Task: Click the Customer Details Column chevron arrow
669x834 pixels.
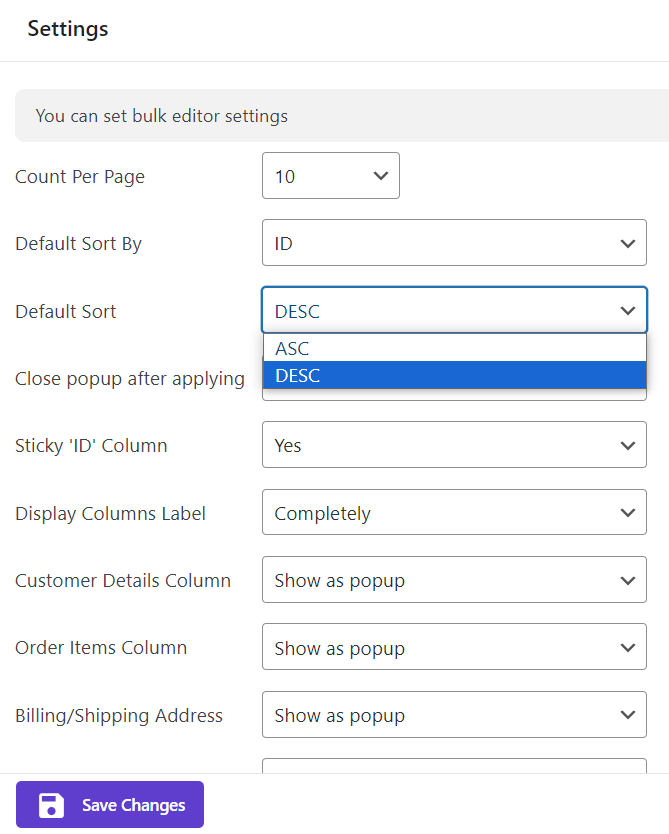Action: (x=627, y=580)
